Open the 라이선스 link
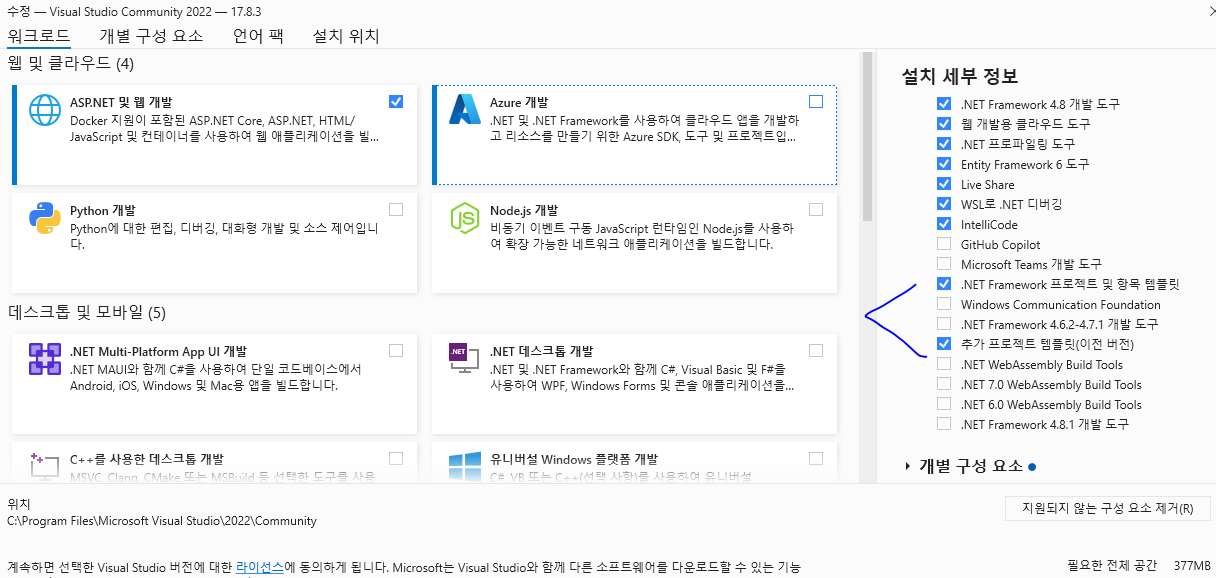Screen dimensions: 1216x578 [260, 567]
